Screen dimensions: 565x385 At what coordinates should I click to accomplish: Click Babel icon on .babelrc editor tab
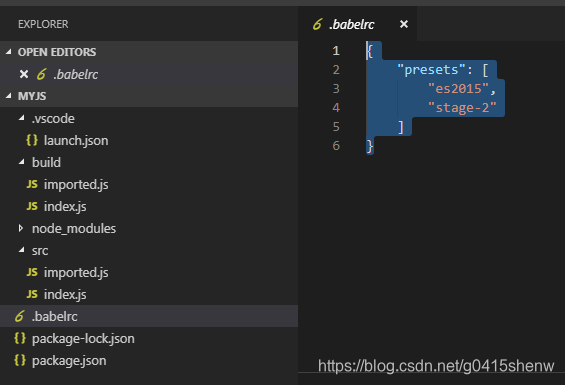click(317, 24)
